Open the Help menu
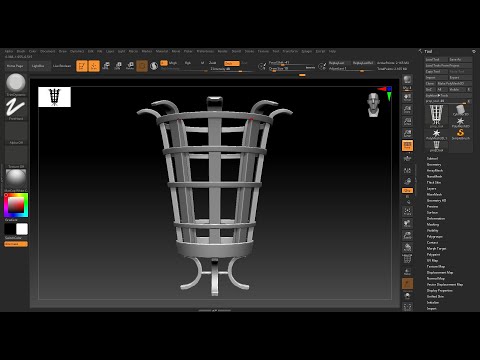This screenshot has height=360, width=480. 332,51
